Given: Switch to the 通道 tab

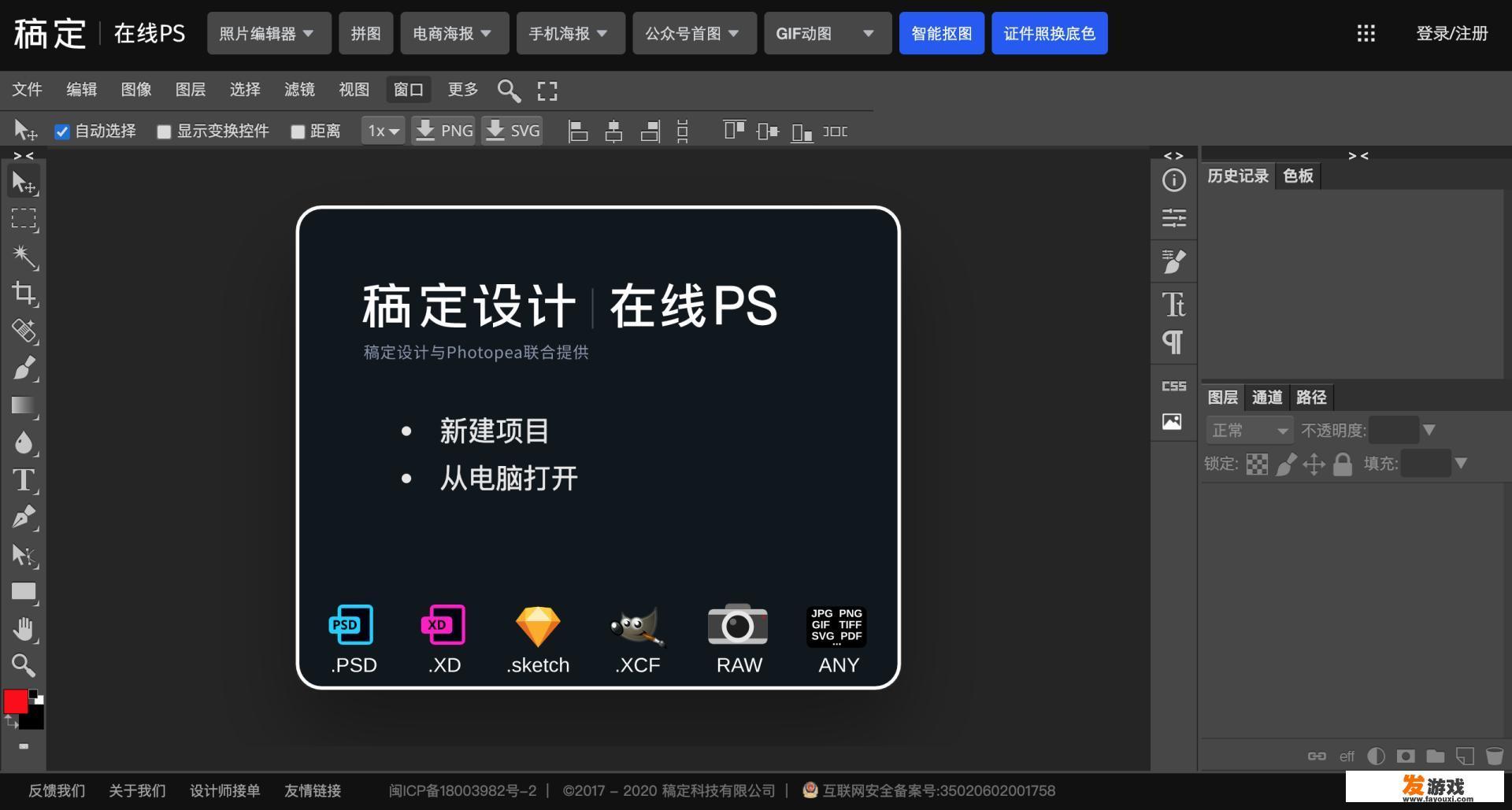Looking at the screenshot, I should 1266,398.
